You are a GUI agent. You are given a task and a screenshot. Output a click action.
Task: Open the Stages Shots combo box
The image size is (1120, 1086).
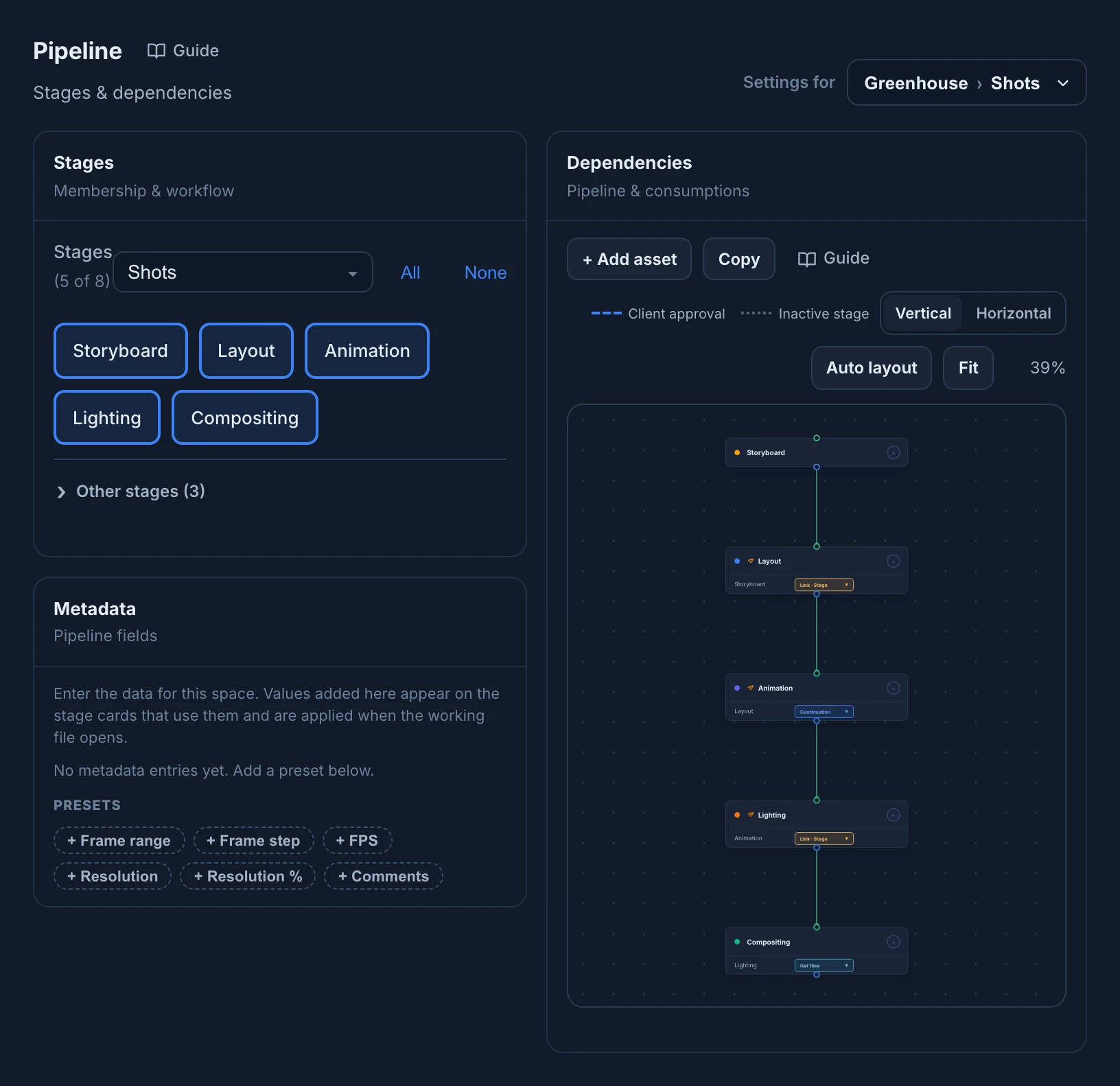[x=243, y=273]
